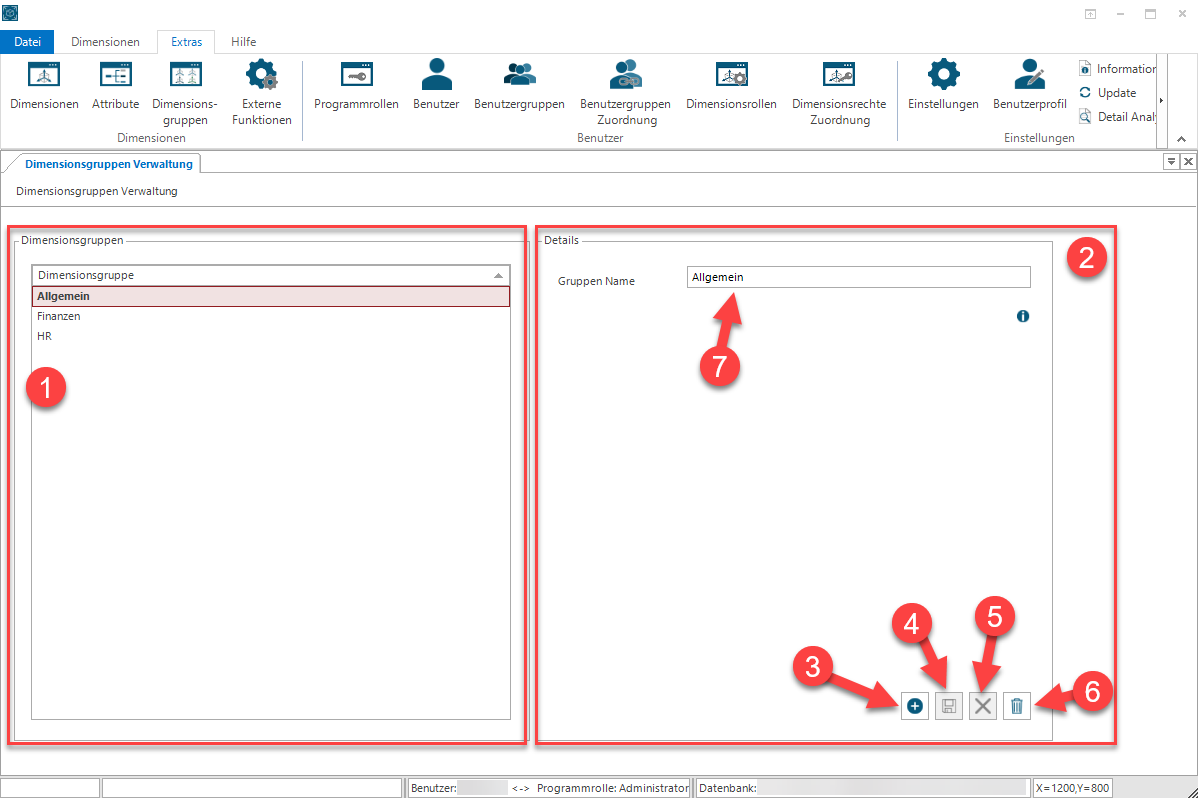Switch to the Hilfe ribbon tab

pos(244,42)
